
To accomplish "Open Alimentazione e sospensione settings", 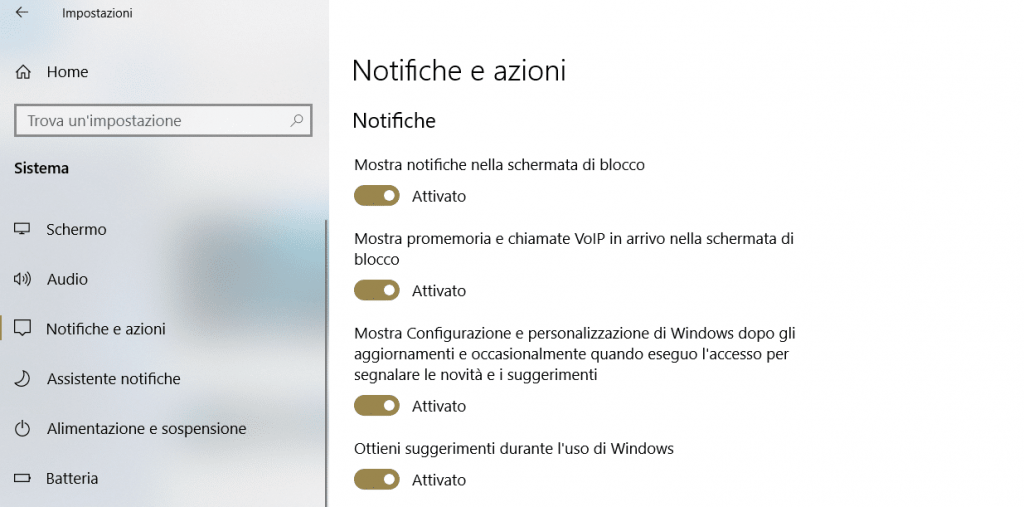I will [x=146, y=429].
